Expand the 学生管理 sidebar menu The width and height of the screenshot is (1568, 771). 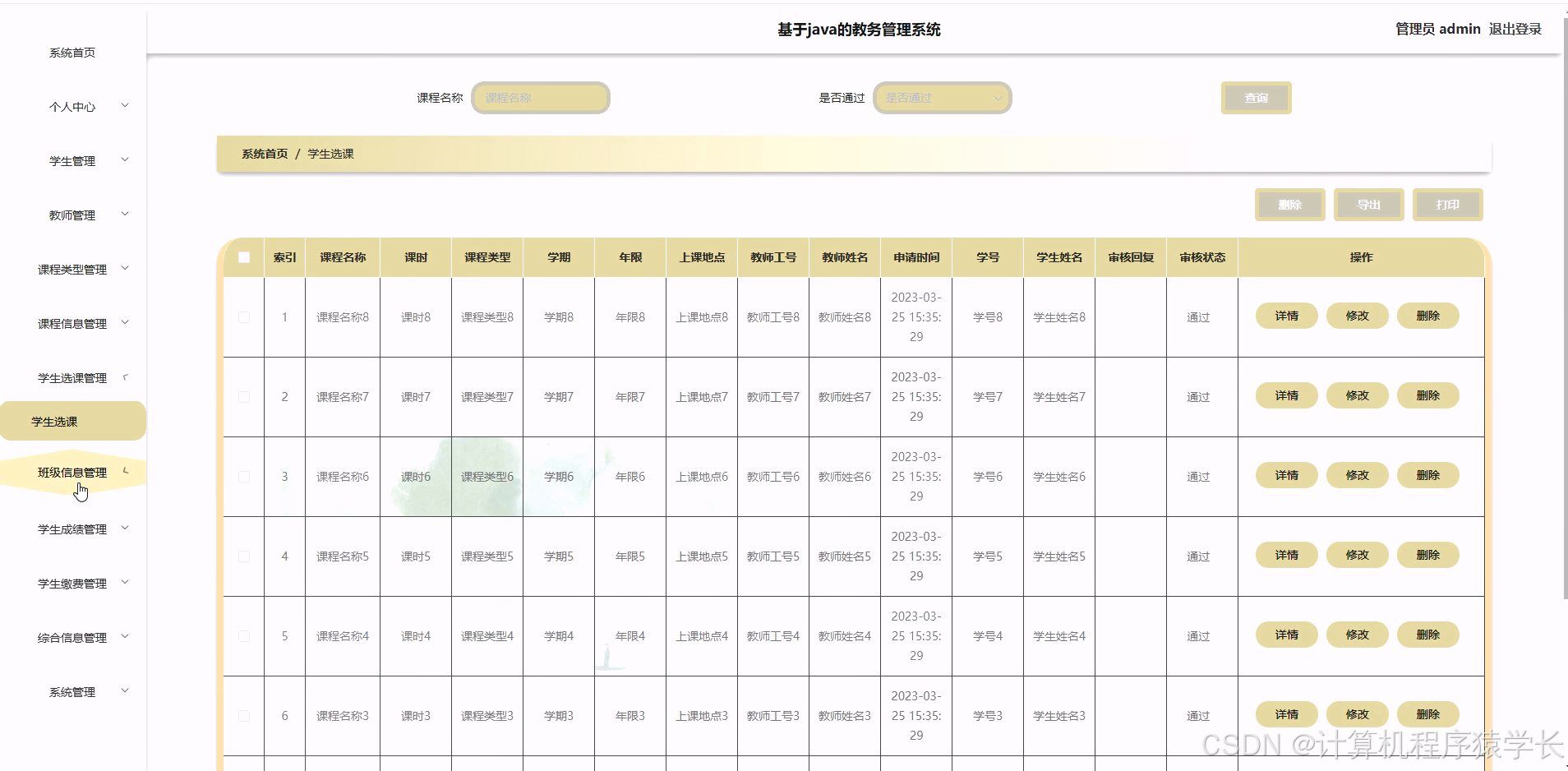coord(73,160)
